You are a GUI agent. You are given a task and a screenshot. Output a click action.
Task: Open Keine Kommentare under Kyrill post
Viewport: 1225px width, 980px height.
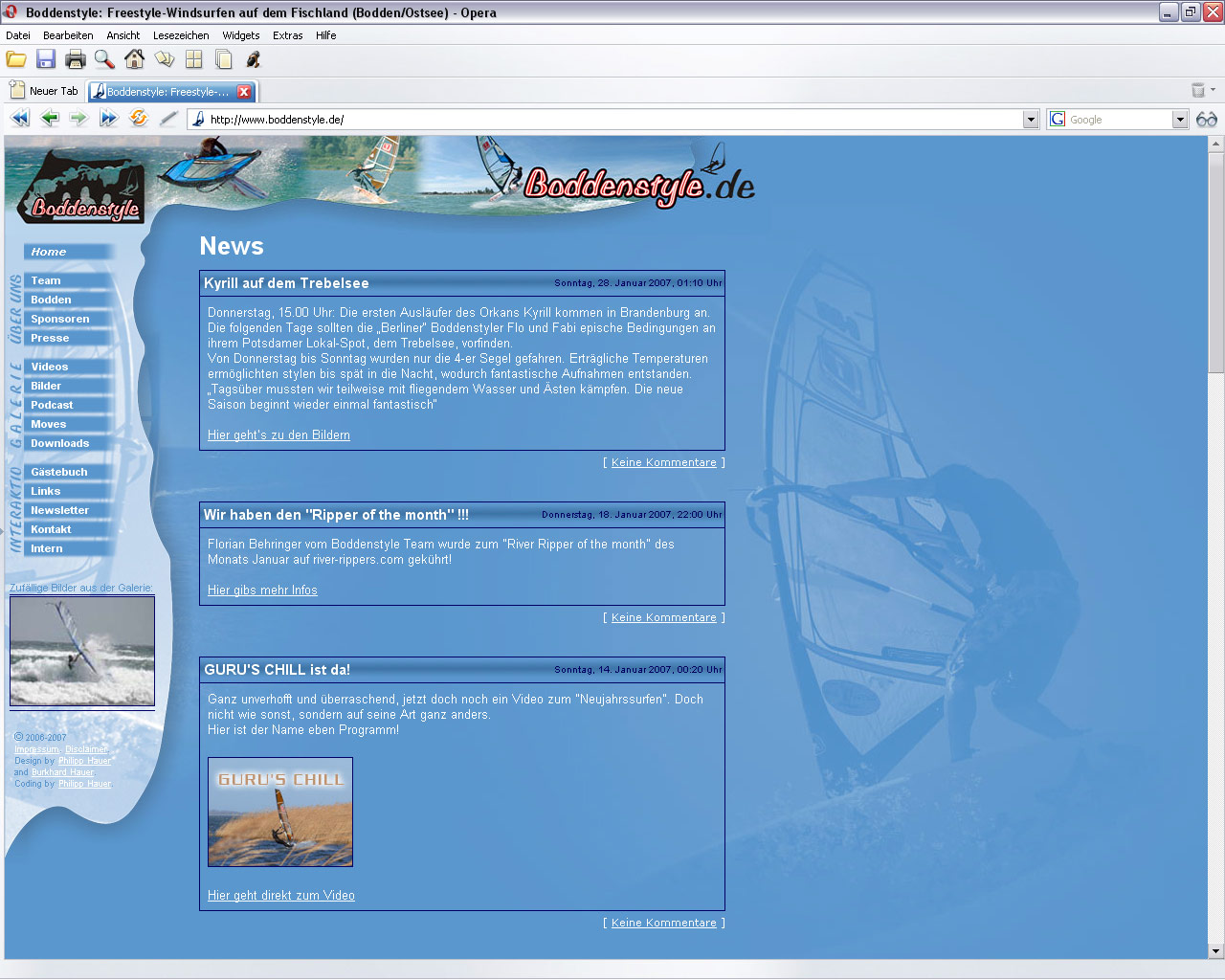coord(664,462)
